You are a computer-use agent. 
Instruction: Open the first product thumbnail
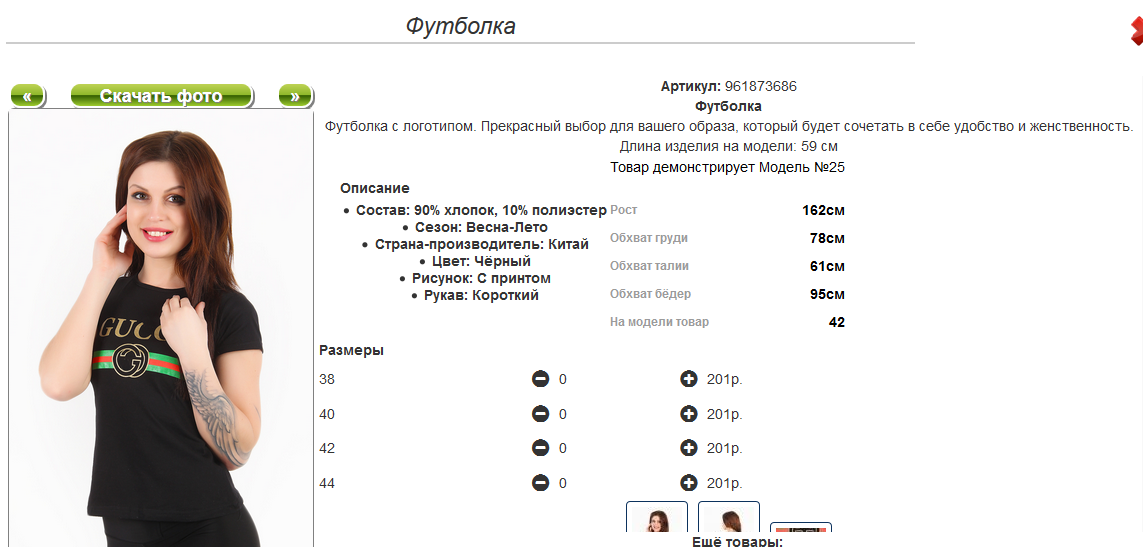(x=657, y=517)
